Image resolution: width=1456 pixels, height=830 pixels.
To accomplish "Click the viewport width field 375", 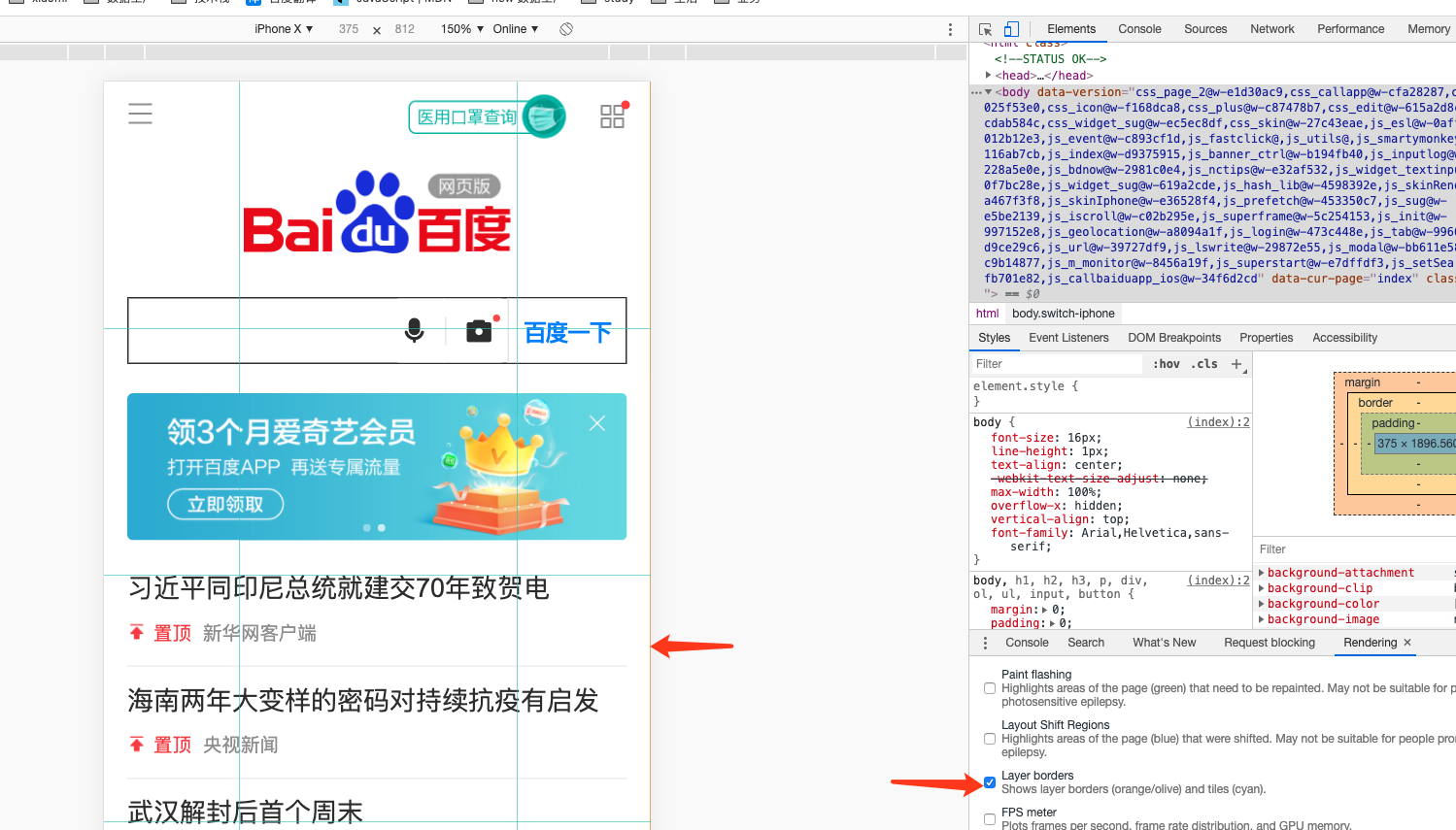I will (349, 29).
